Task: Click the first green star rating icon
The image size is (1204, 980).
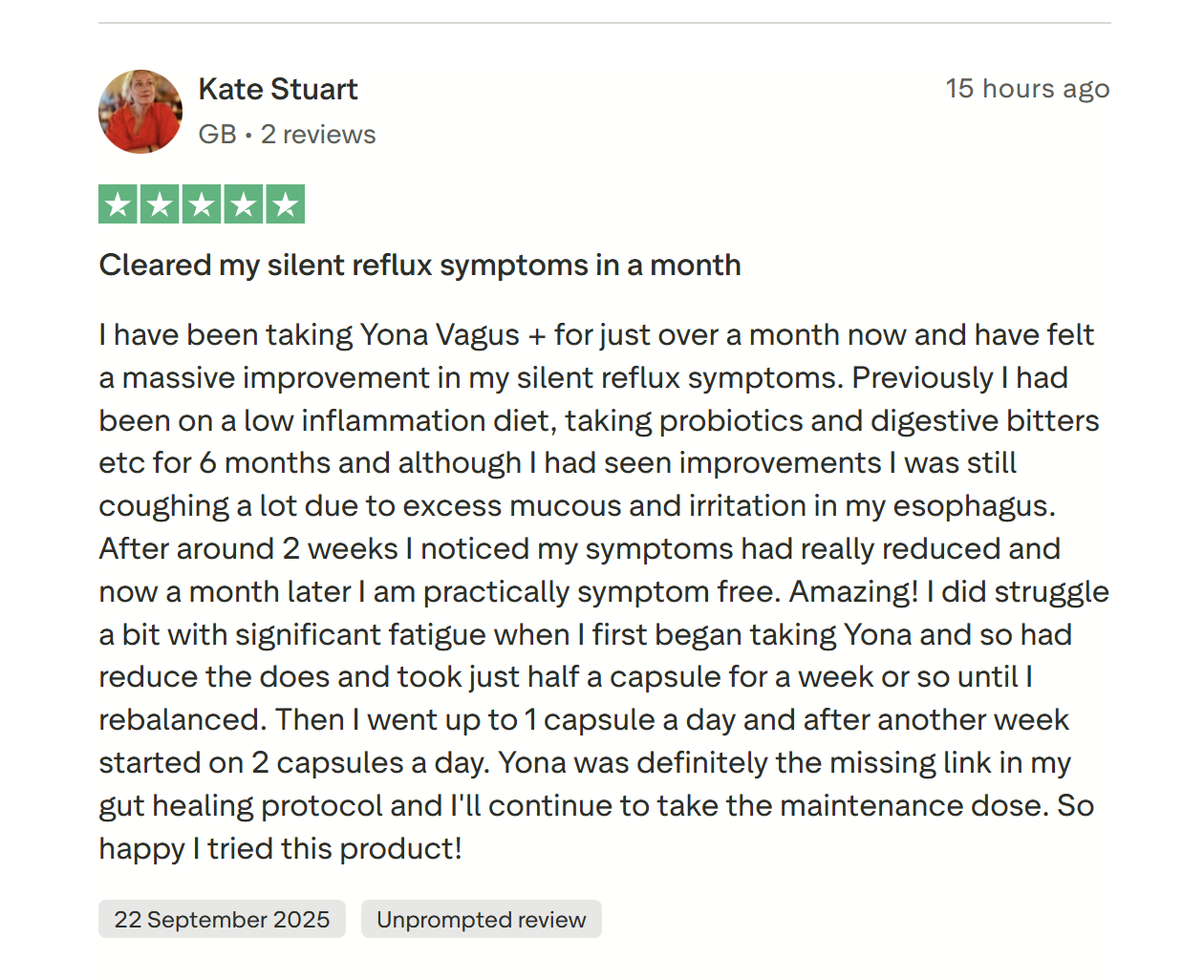Action: pos(118,204)
